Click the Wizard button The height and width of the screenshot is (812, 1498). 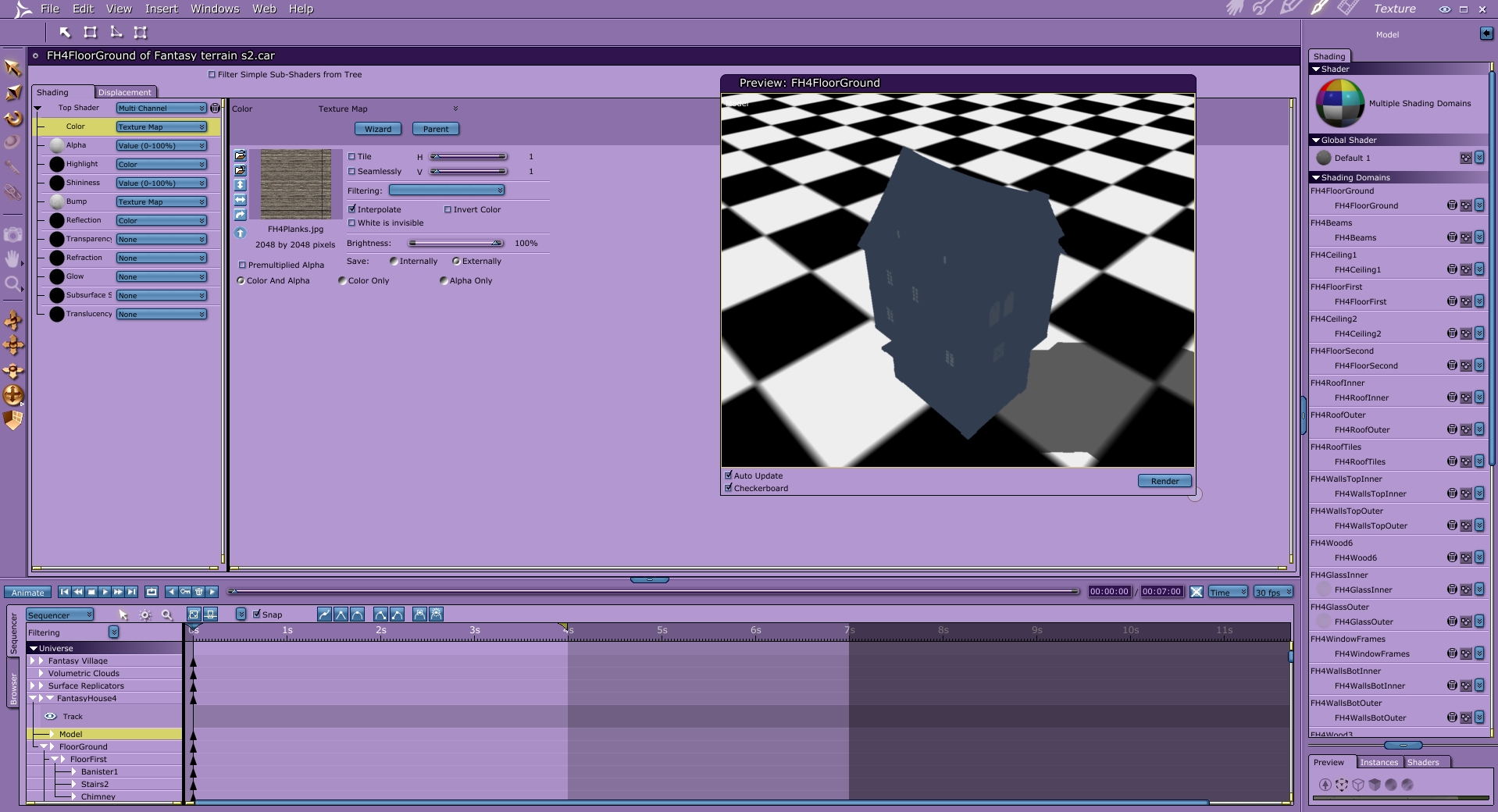pos(378,129)
